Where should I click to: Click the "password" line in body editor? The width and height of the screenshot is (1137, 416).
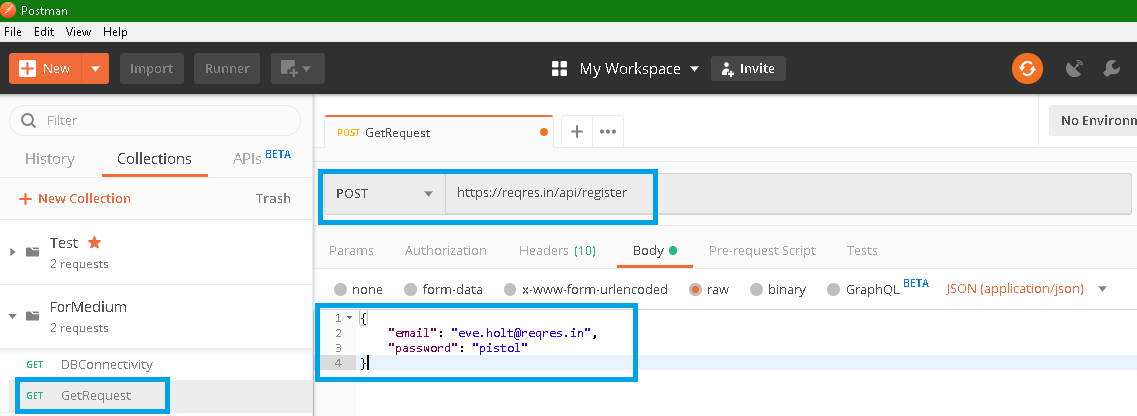pos(458,349)
